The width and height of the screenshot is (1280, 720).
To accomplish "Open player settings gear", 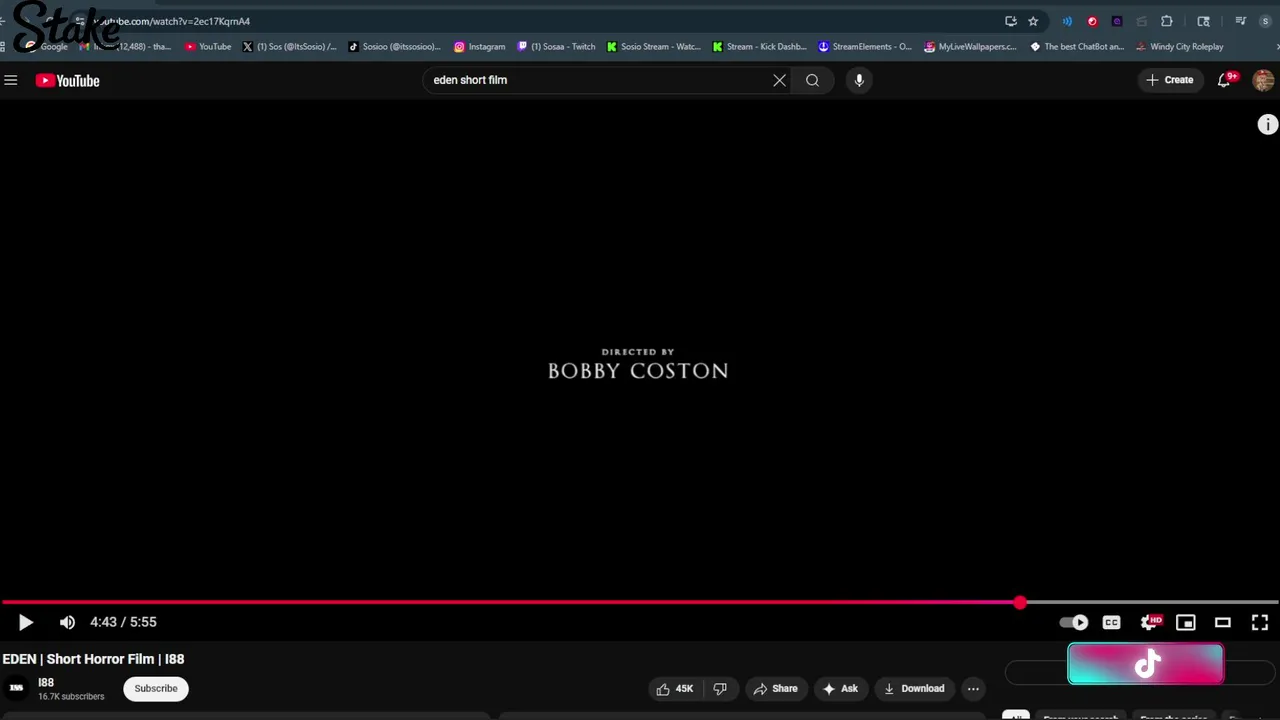I will pos(1150,622).
